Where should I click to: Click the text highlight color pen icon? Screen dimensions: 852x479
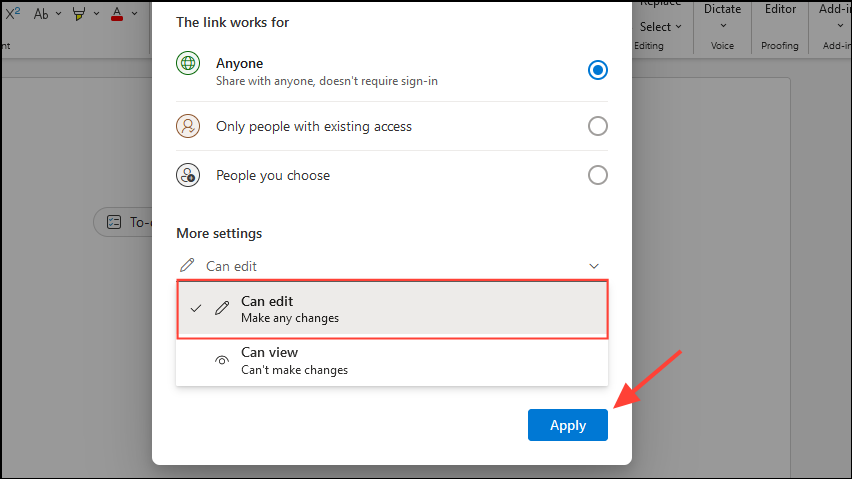[77, 13]
